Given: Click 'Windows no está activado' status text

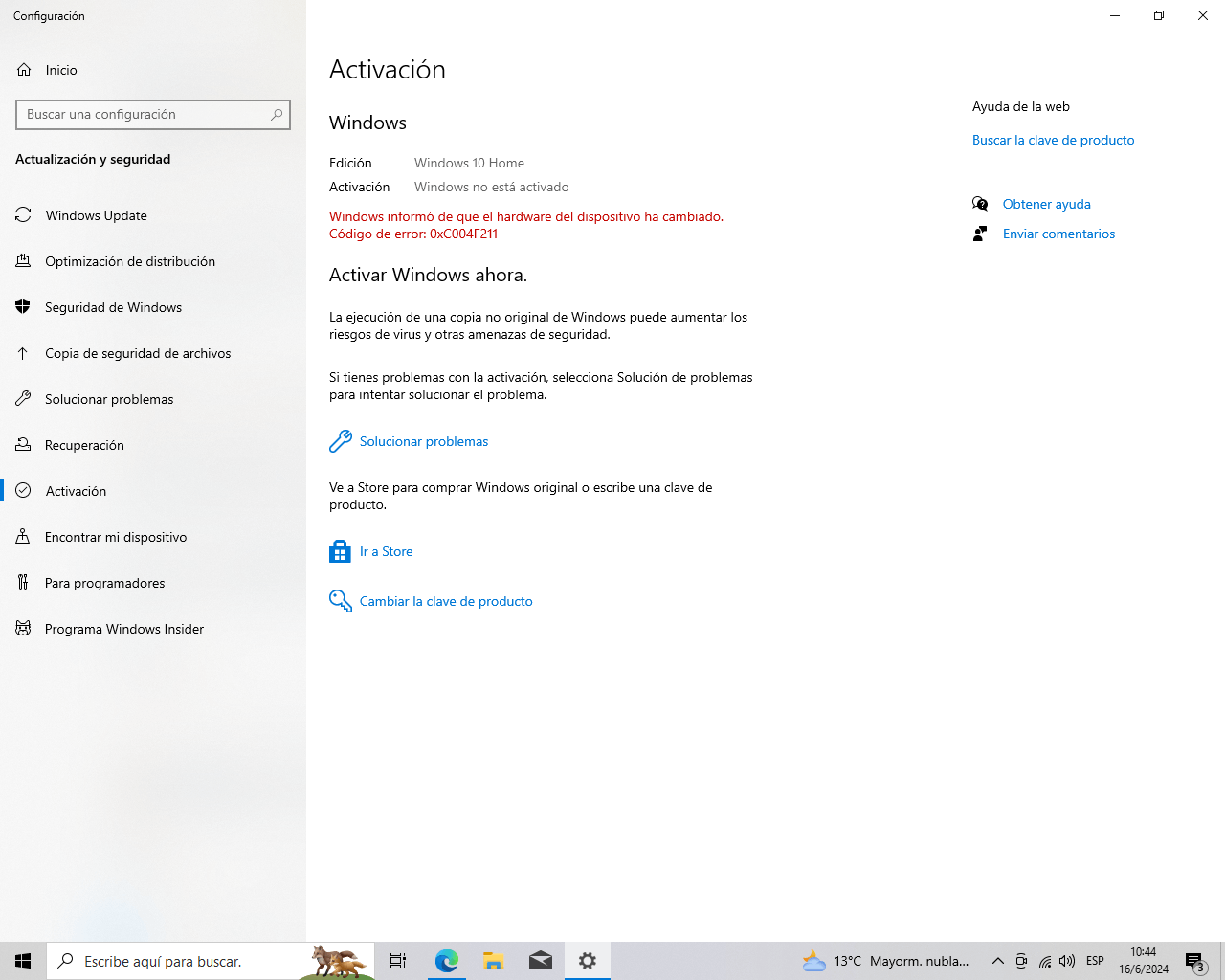Looking at the screenshot, I should 492,187.
